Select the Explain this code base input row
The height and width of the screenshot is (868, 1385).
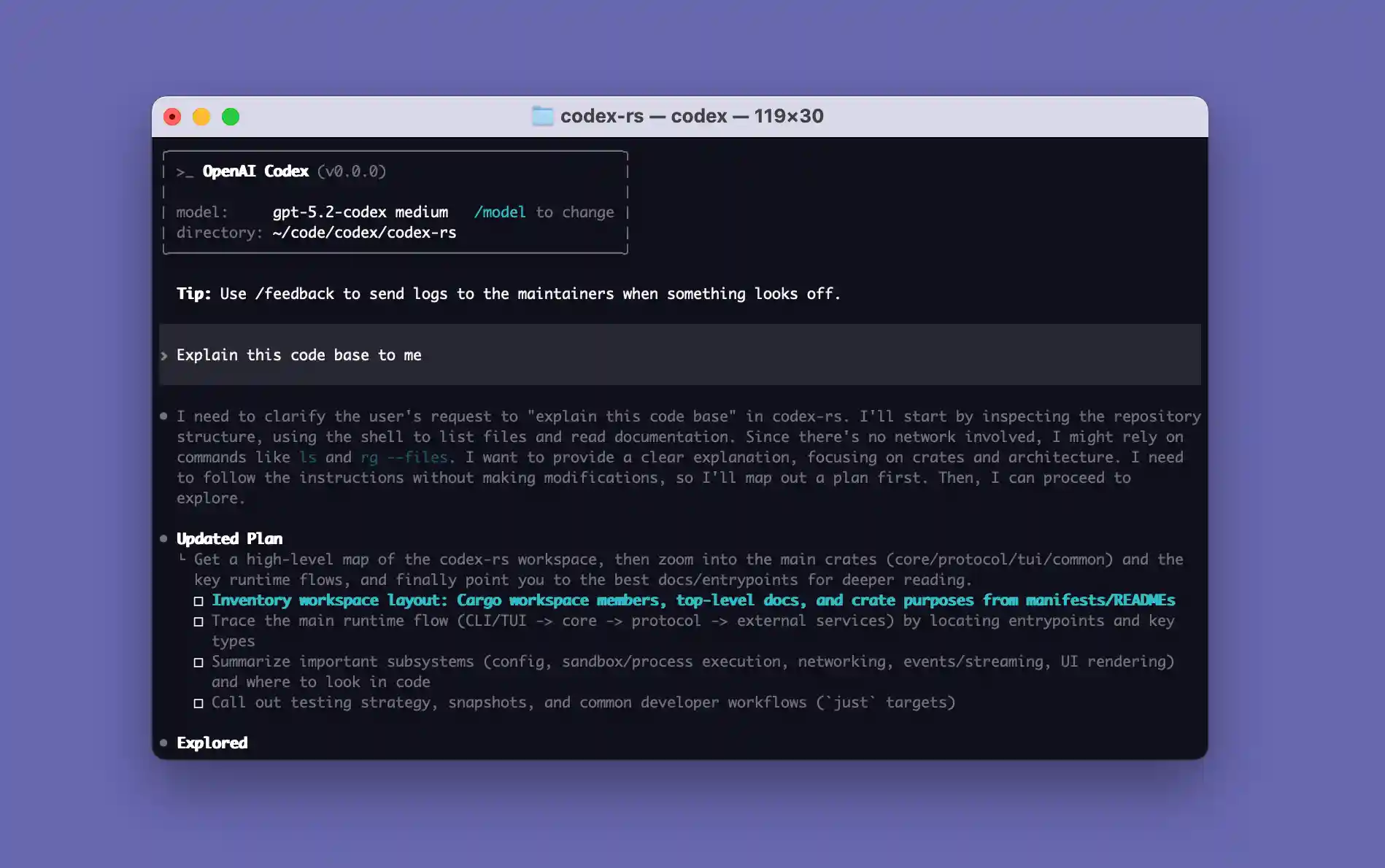(298, 355)
